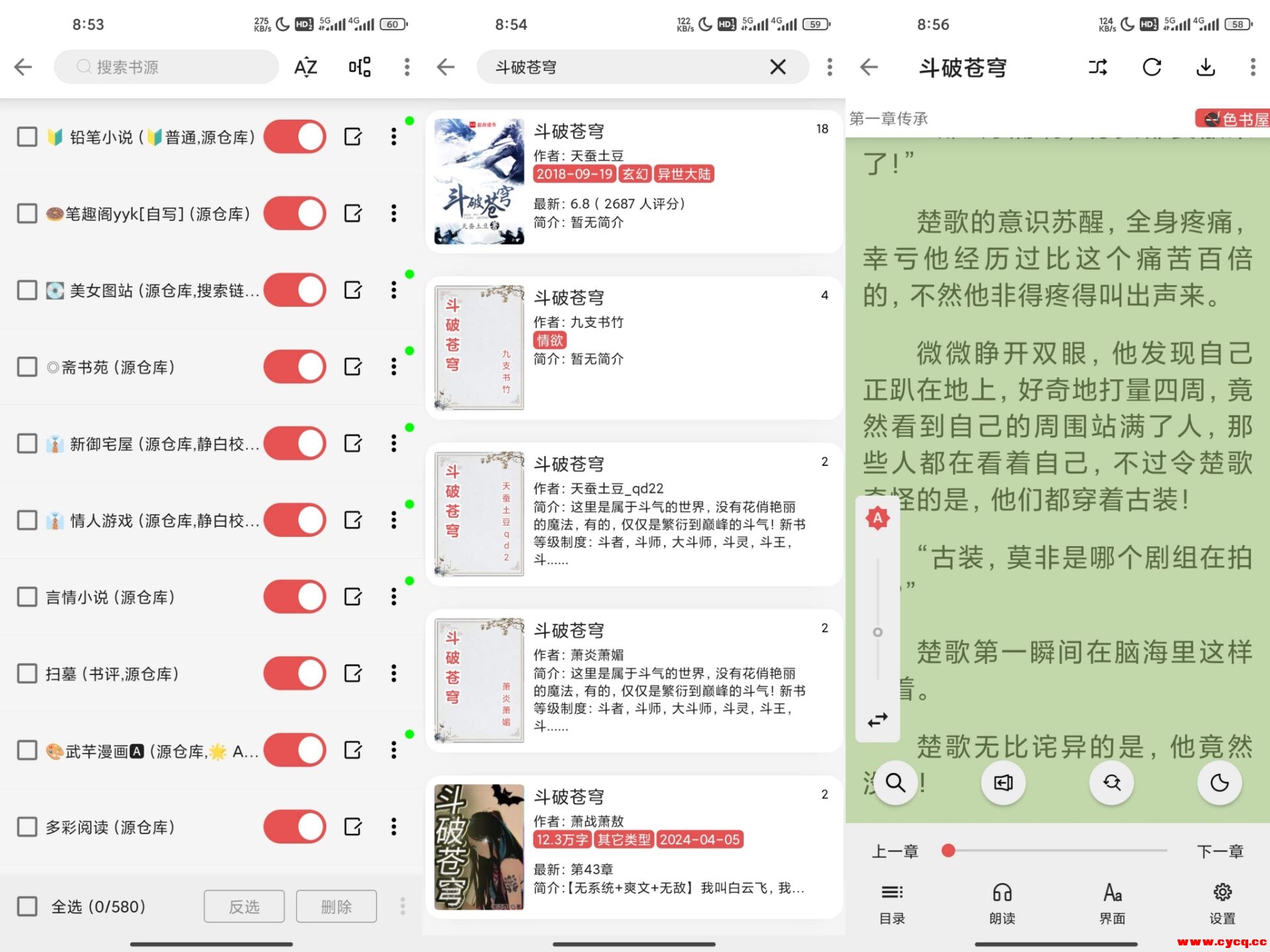Image resolution: width=1270 pixels, height=952 pixels.
Task: Go to 下一章 next chapter
Action: coord(1220,852)
